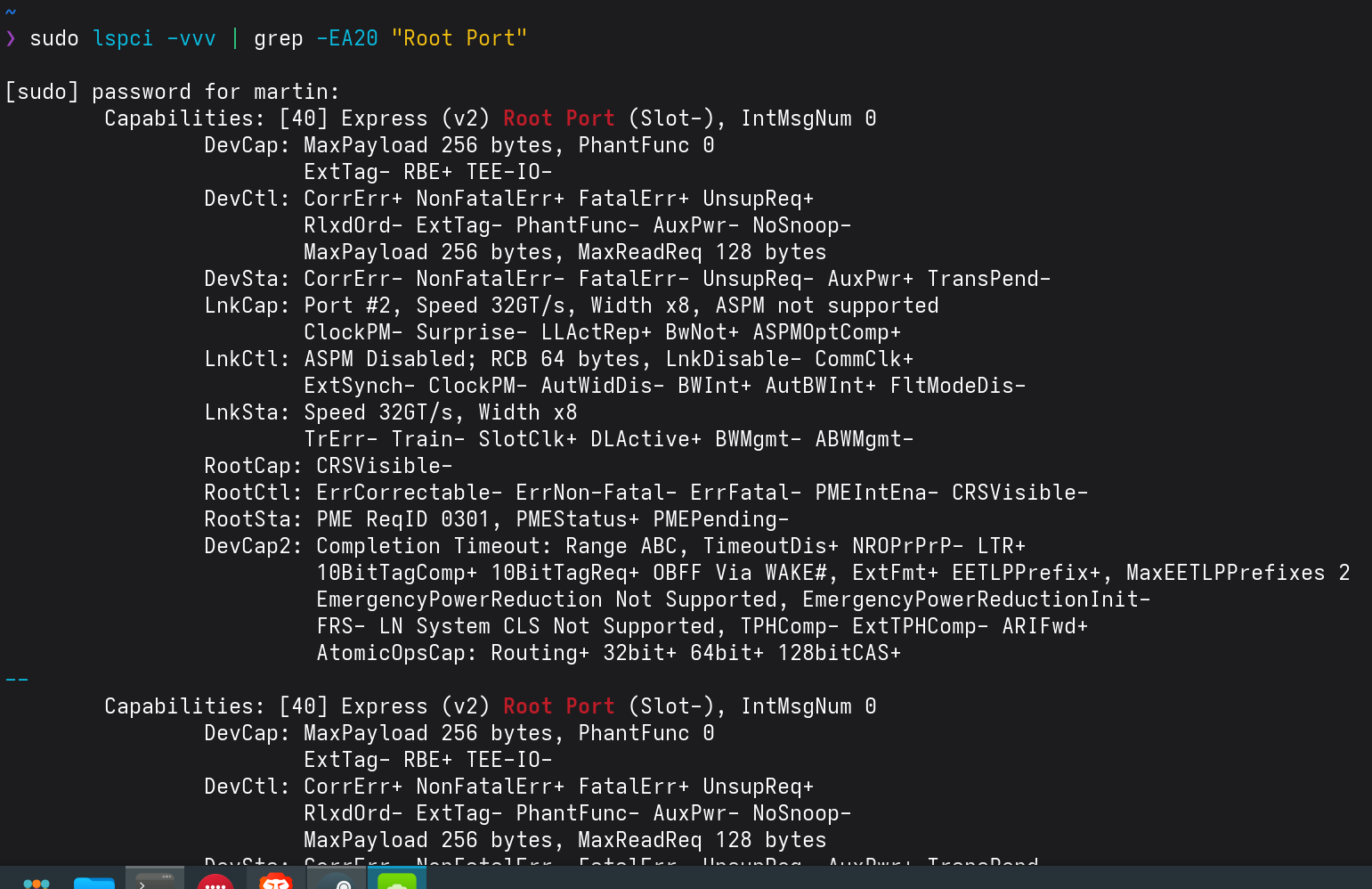Screen dimensions: 1372x889
Task: Open the red circular app with white dots
Action: pyautogui.click(x=215, y=881)
